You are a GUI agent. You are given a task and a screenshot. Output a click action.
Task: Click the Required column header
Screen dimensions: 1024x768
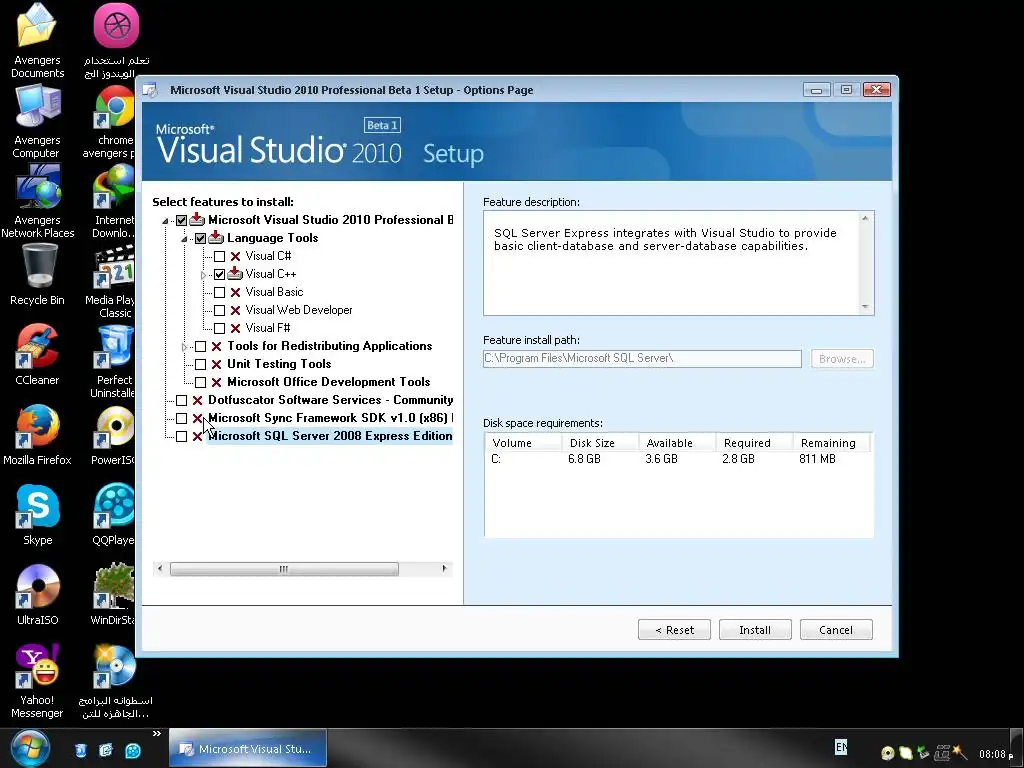click(754, 443)
